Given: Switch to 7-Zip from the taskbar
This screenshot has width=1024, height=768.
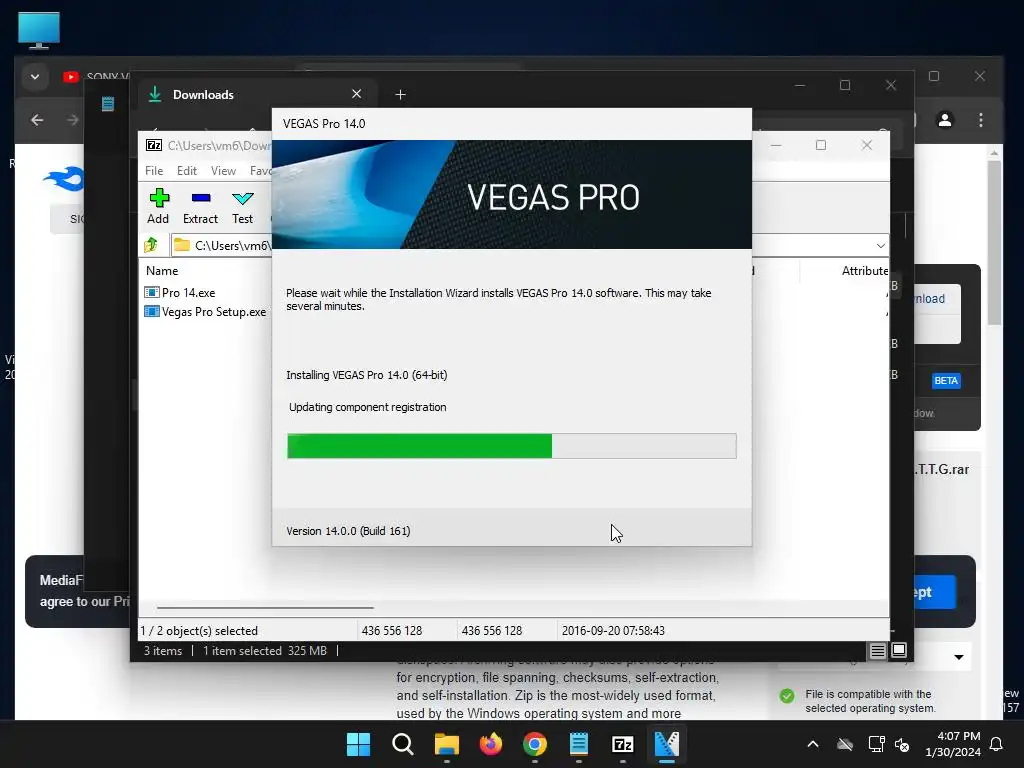Looking at the screenshot, I should coord(622,744).
